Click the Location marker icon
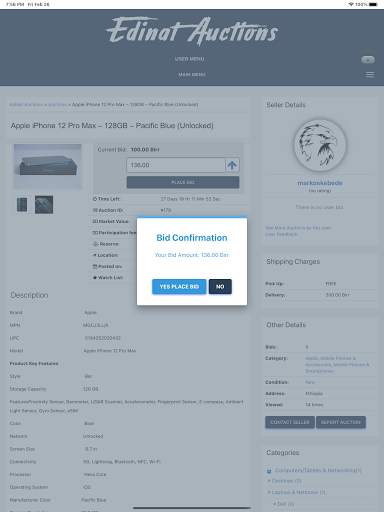Image resolution: width=384 pixels, height=512 pixels. tap(95, 255)
